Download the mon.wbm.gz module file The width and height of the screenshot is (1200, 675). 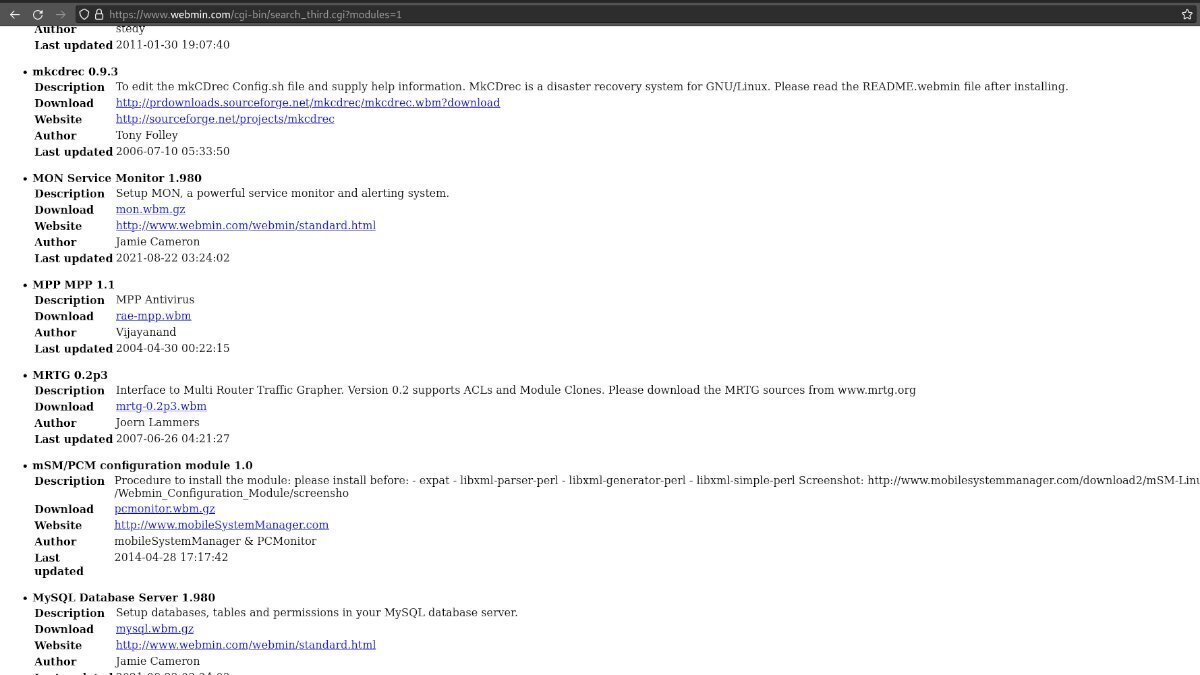tap(150, 209)
